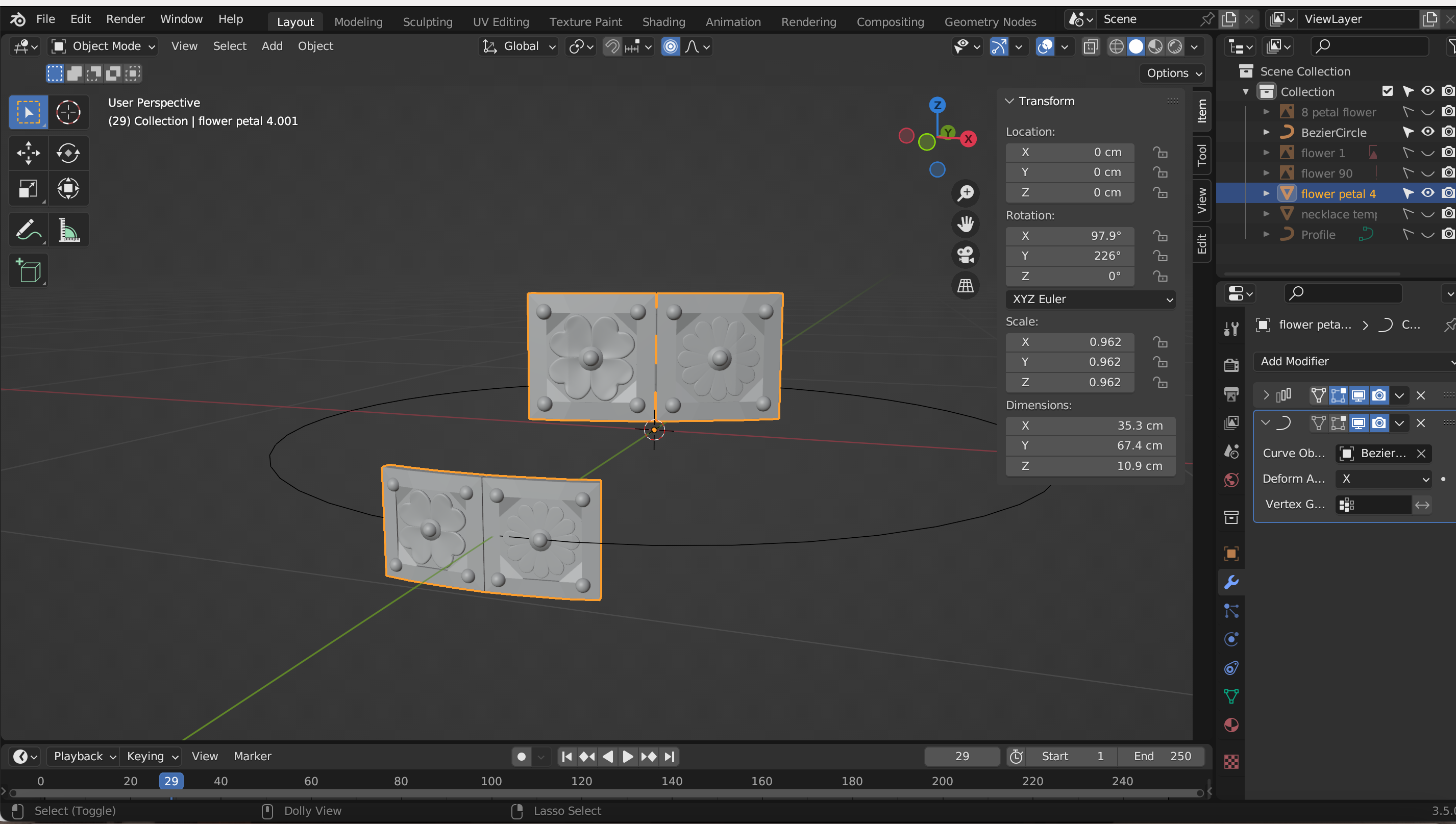Switch to Sculpting workspace tab
Viewport: 1456px width, 824px height.
click(x=427, y=21)
